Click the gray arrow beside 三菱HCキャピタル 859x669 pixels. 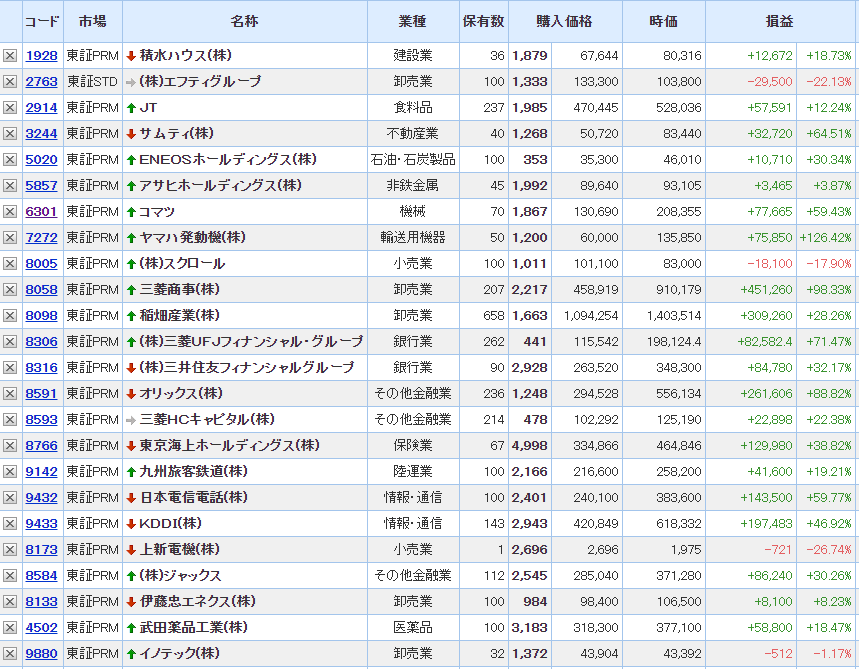(131, 420)
